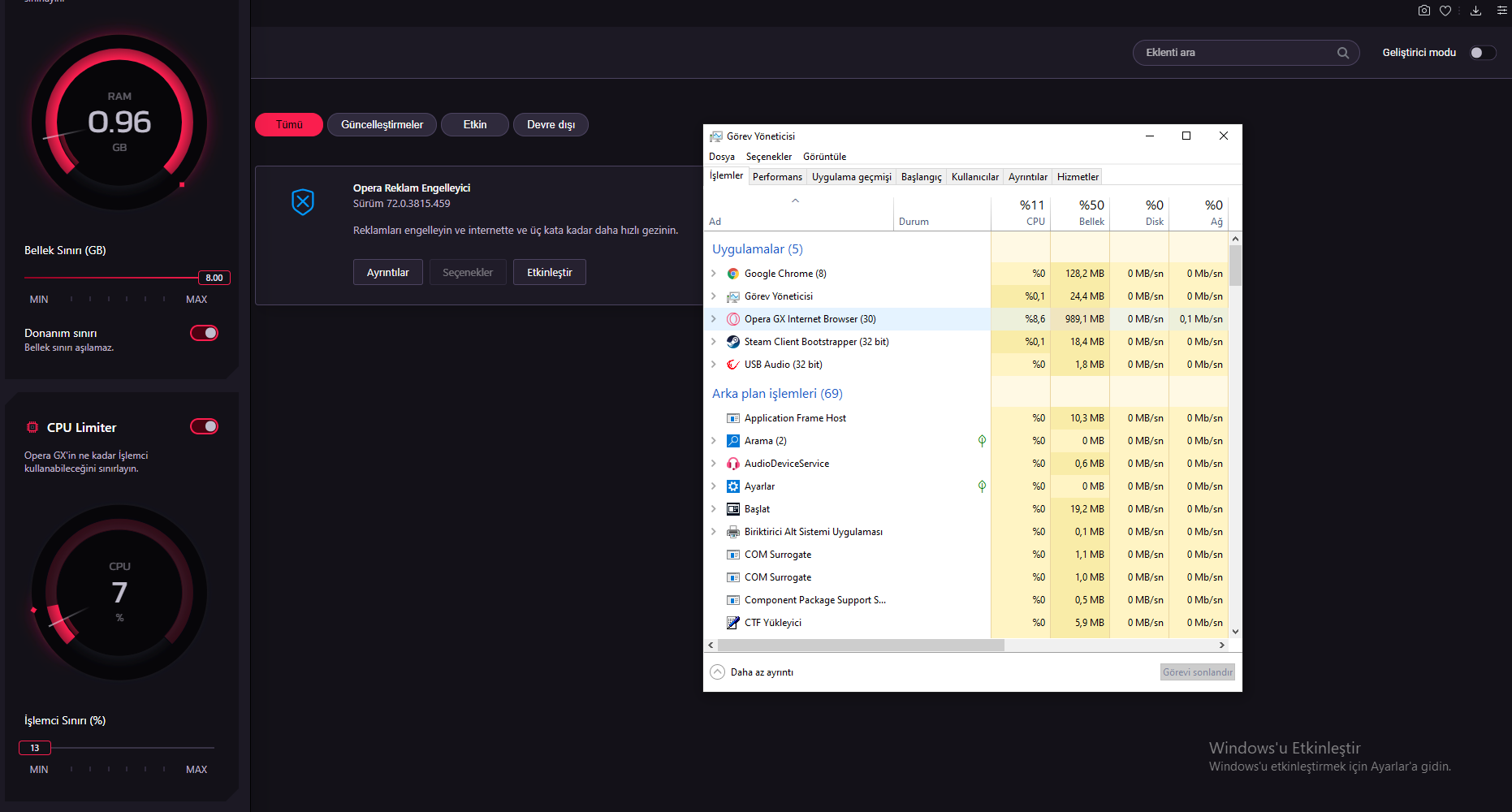Click the green leaf status icon for Arama

(982, 441)
